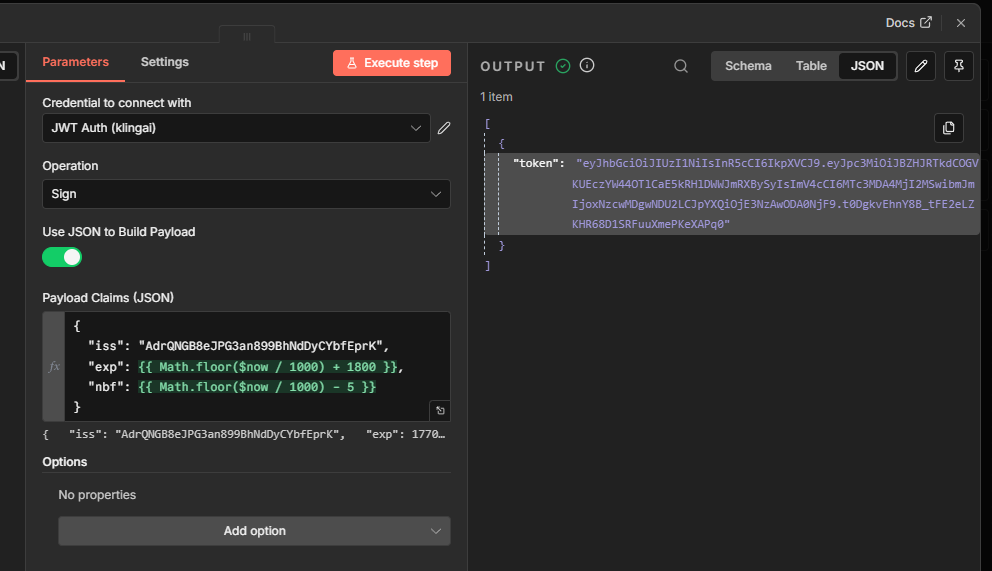Screen dimensions: 992x571
Task: Click the info icon beside OUTPUT
Action: [x=587, y=66]
